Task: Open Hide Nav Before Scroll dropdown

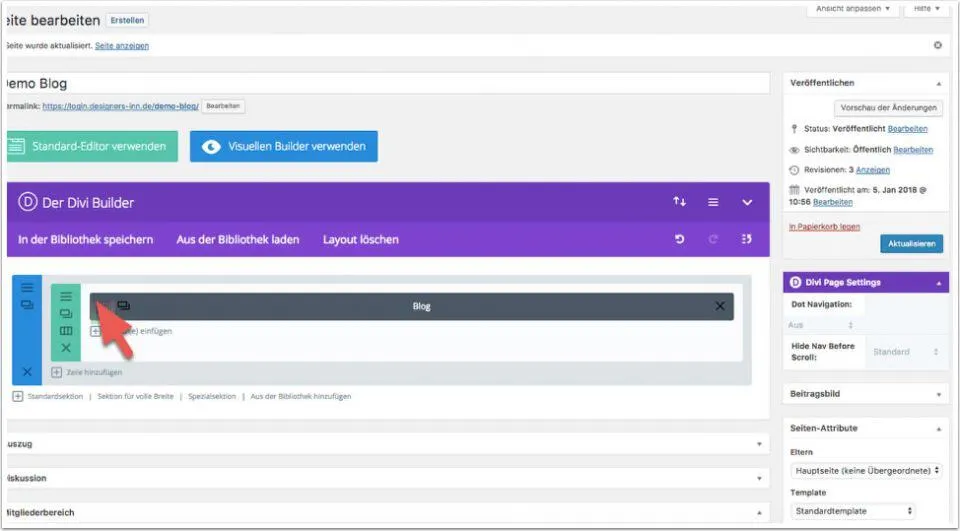Action: (x=905, y=352)
